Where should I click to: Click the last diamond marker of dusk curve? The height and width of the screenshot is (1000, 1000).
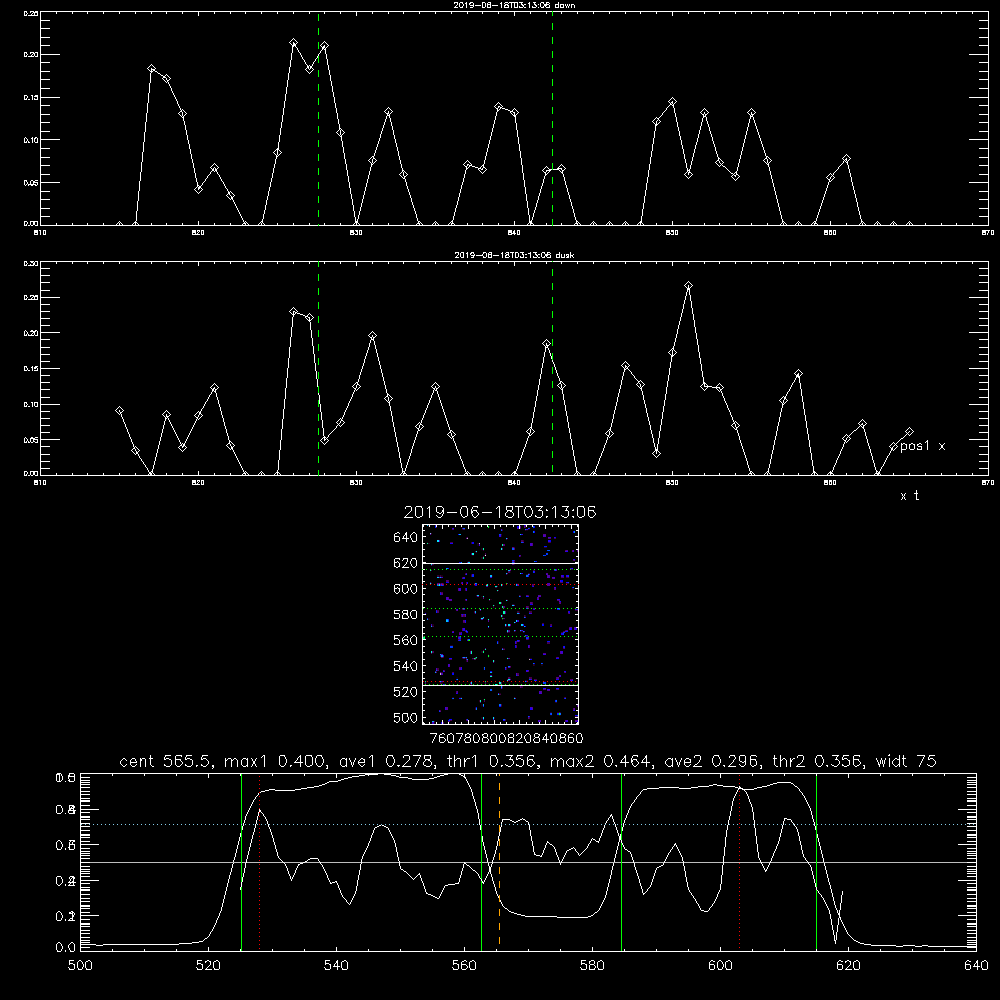coord(909,432)
